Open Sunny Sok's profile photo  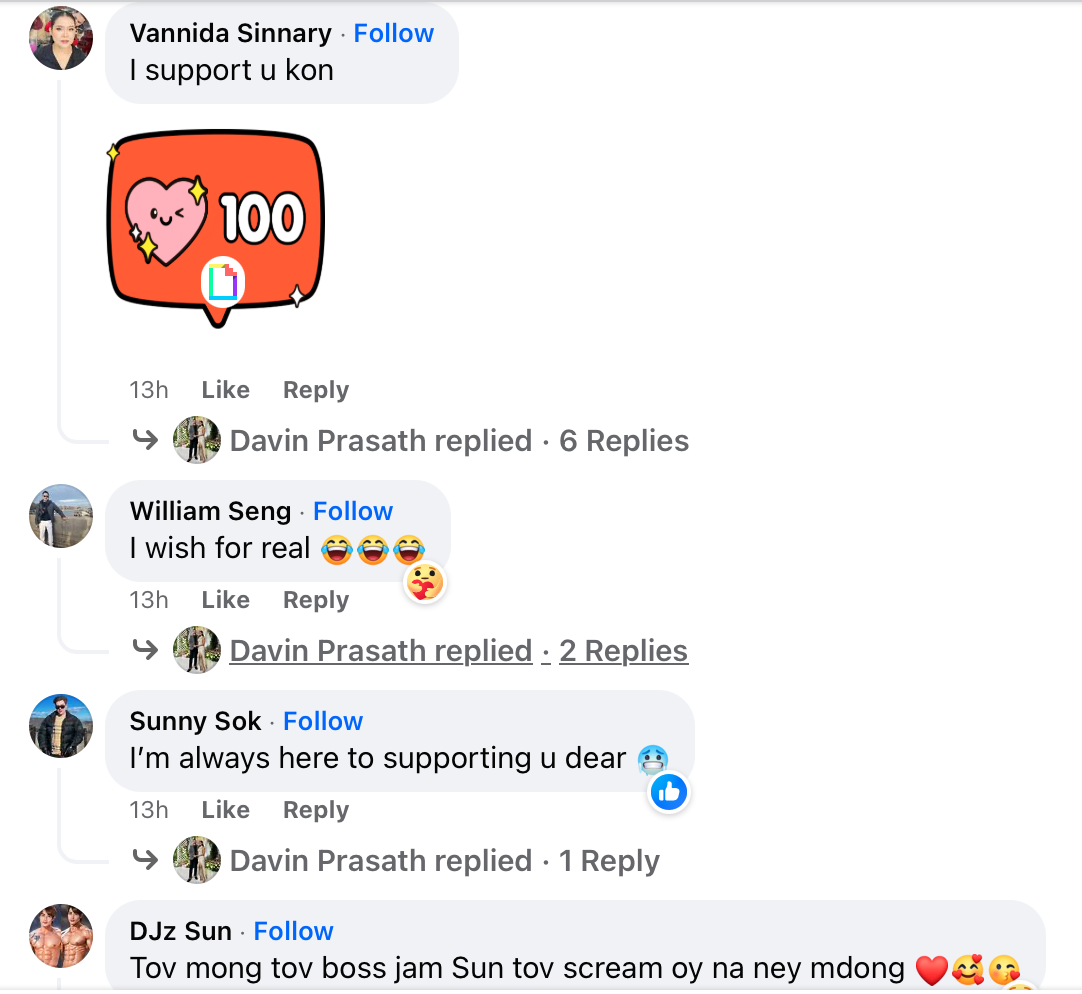tap(61, 726)
